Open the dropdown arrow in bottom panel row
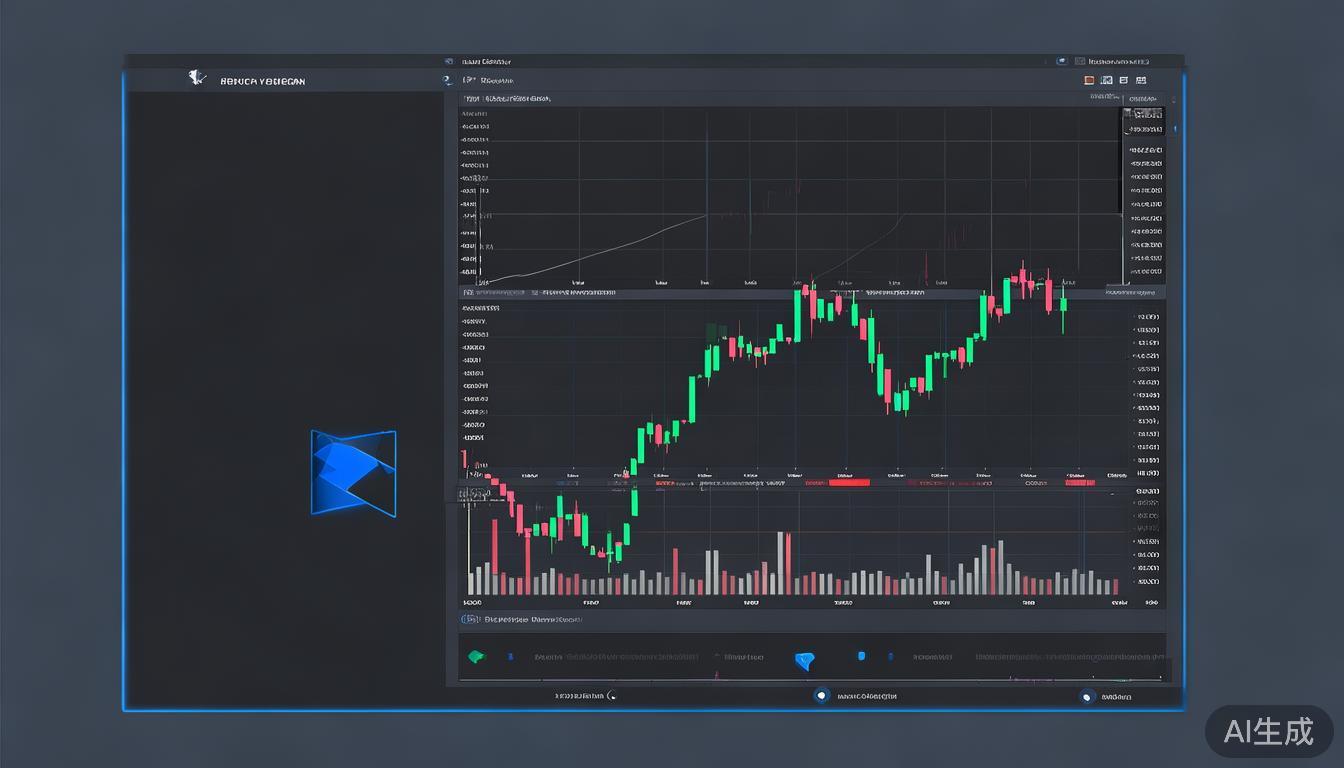Viewport: 1344px width, 768px height. 716,657
